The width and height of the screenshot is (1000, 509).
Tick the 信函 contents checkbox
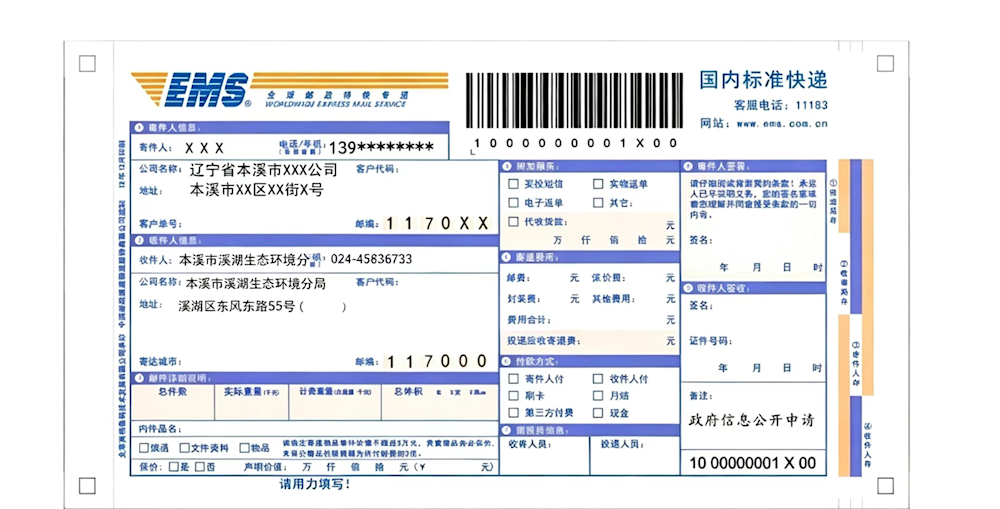click(x=144, y=448)
